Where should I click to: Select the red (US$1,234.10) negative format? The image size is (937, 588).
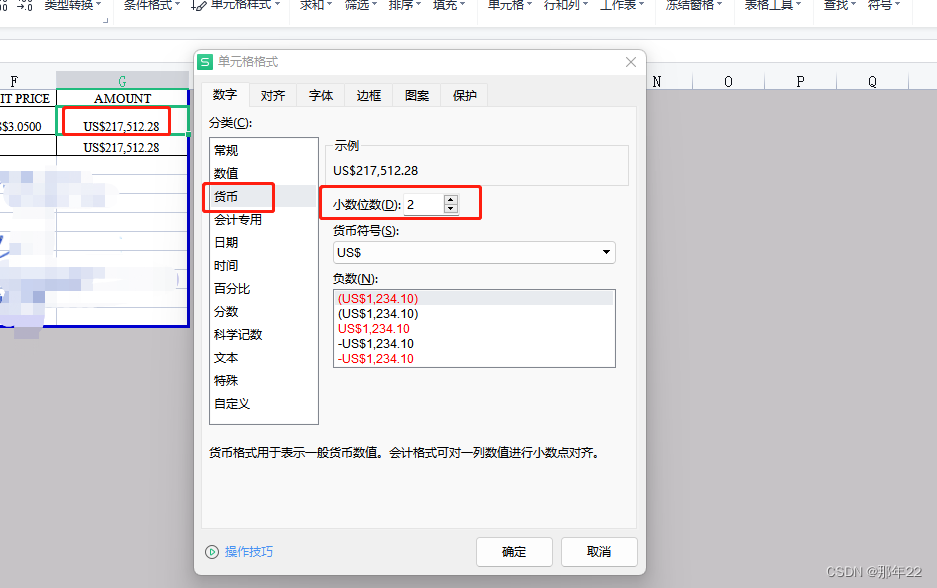point(378,298)
